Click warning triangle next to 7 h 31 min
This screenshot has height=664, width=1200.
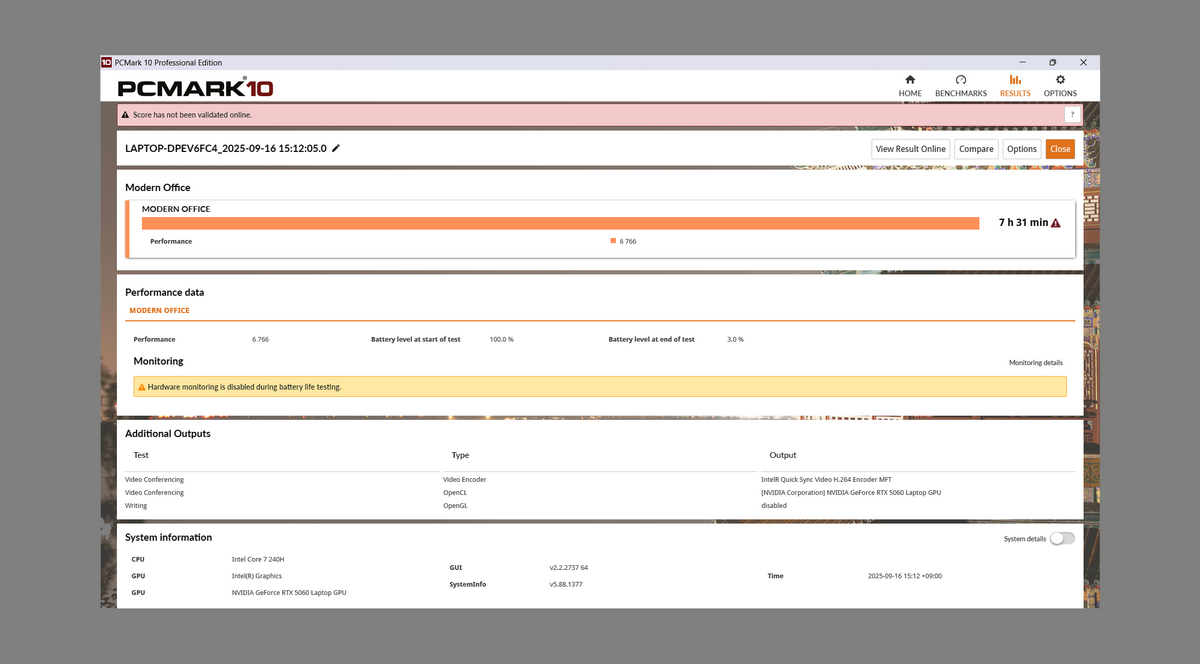[1056, 223]
